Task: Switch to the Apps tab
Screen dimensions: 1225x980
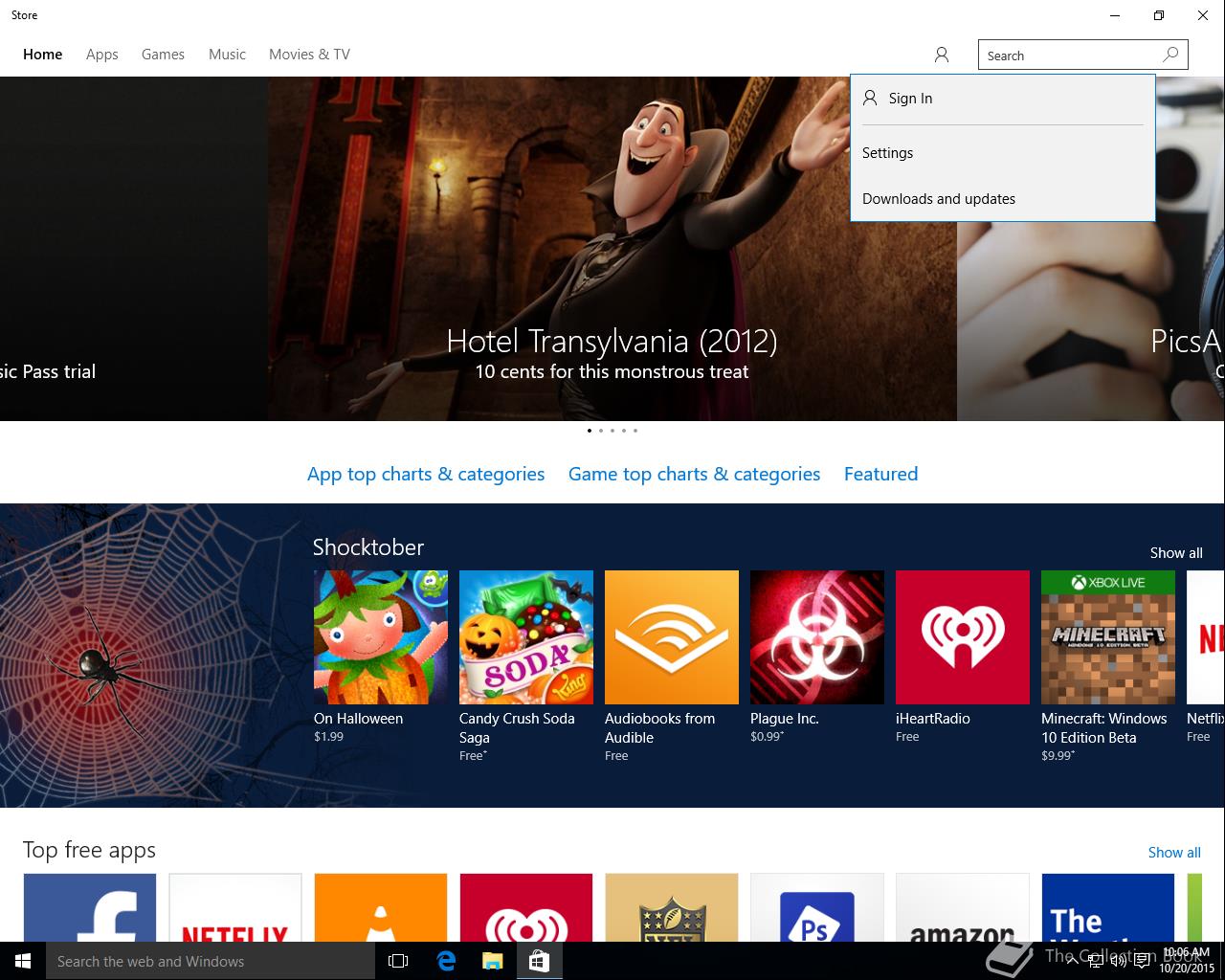Action: coord(102,55)
